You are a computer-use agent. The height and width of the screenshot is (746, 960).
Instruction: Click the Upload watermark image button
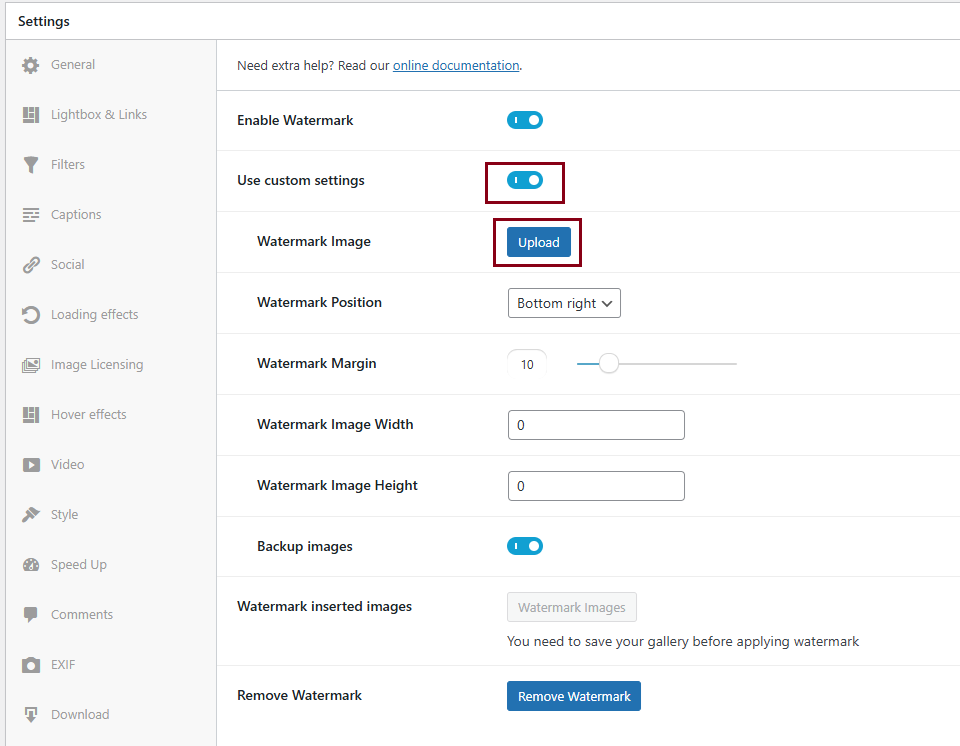[x=538, y=243]
